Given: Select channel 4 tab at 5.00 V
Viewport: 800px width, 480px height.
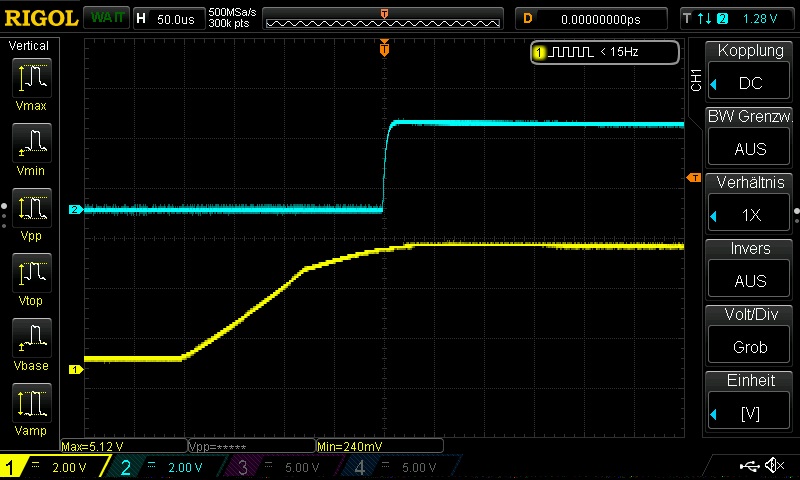Looking at the screenshot, I should (401, 467).
